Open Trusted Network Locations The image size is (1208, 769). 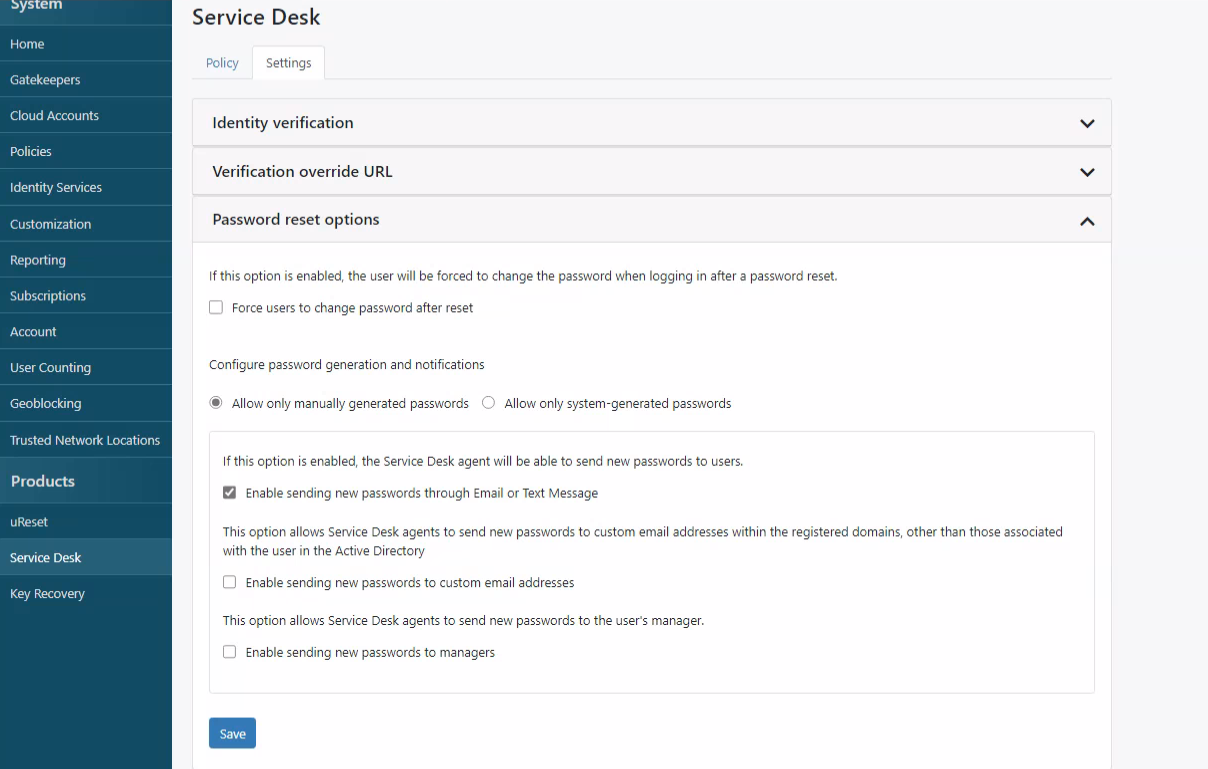pyautogui.click(x=86, y=440)
